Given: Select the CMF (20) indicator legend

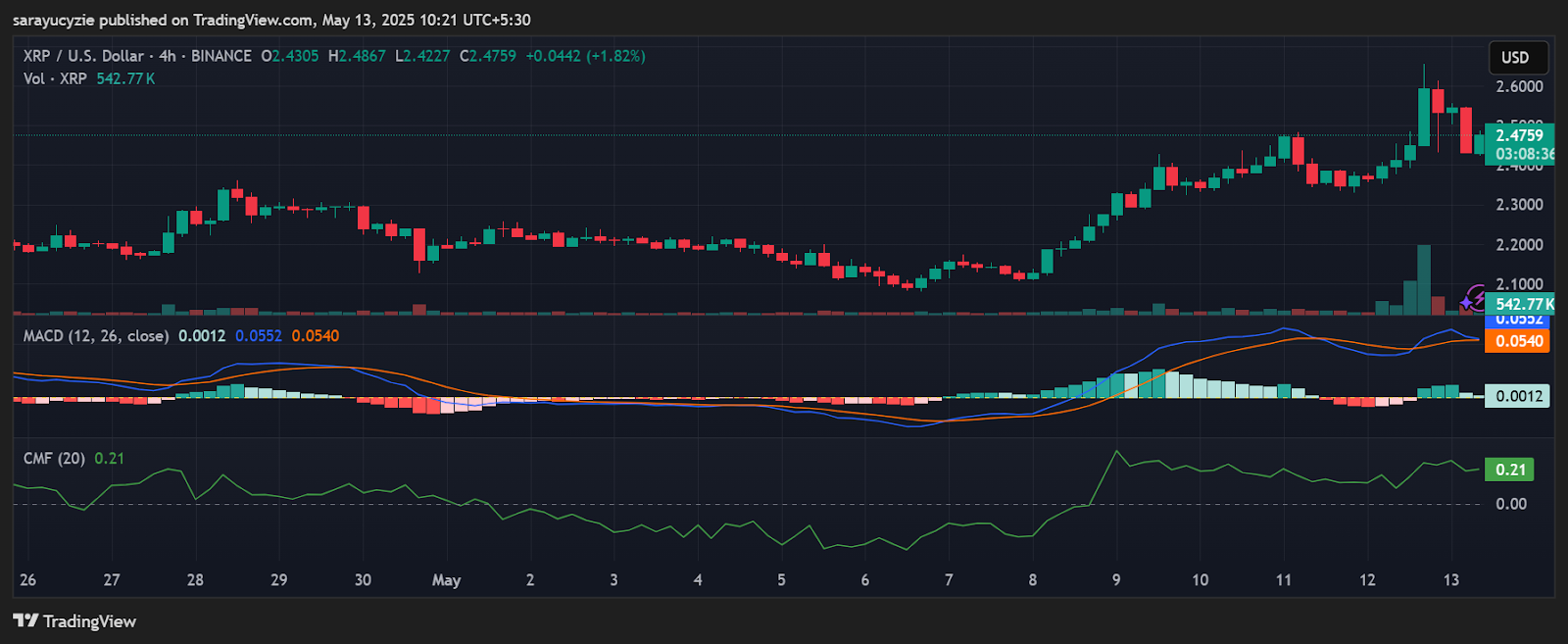Looking at the screenshot, I should pyautogui.click(x=54, y=458).
